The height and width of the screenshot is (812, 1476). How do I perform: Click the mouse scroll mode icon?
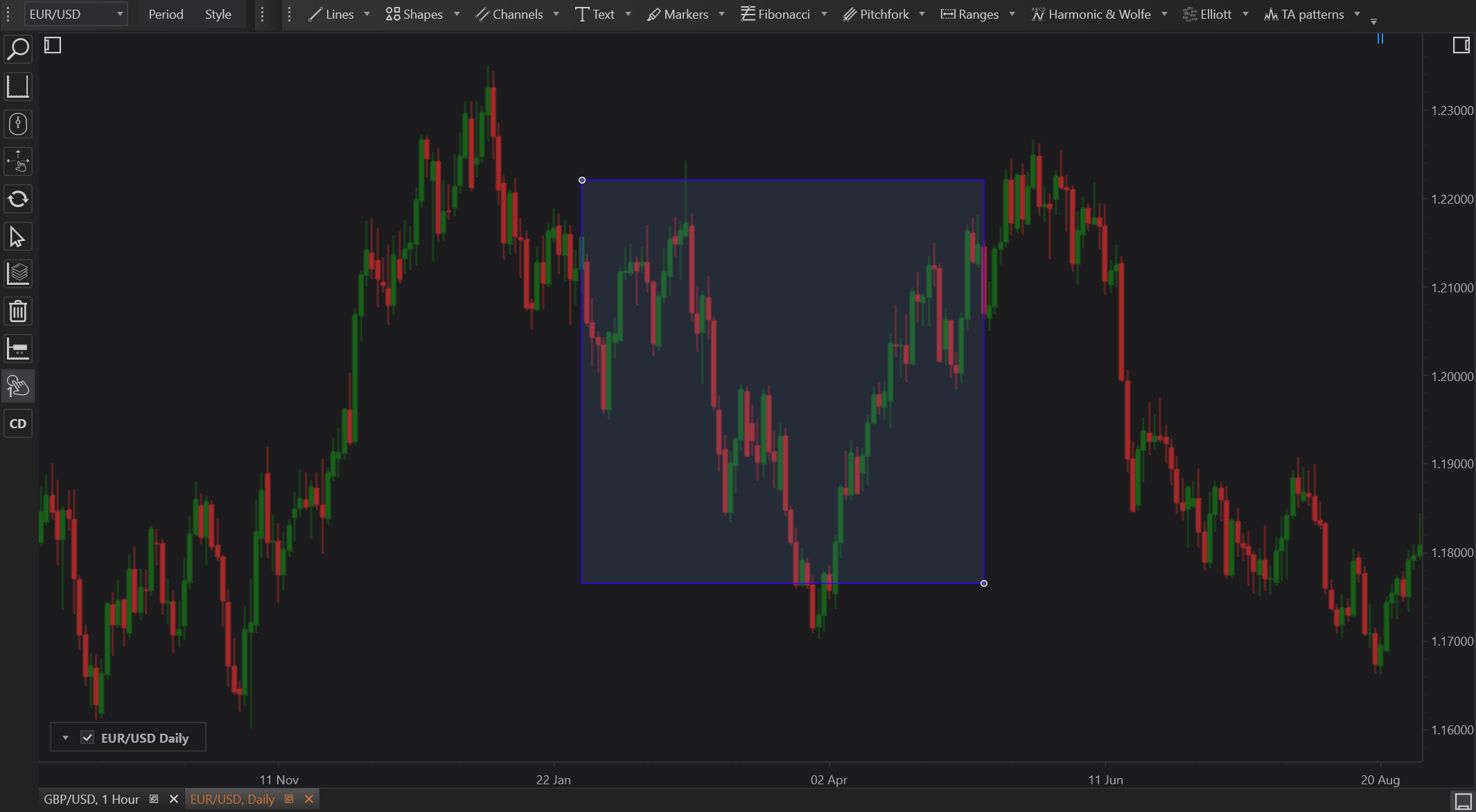18,125
